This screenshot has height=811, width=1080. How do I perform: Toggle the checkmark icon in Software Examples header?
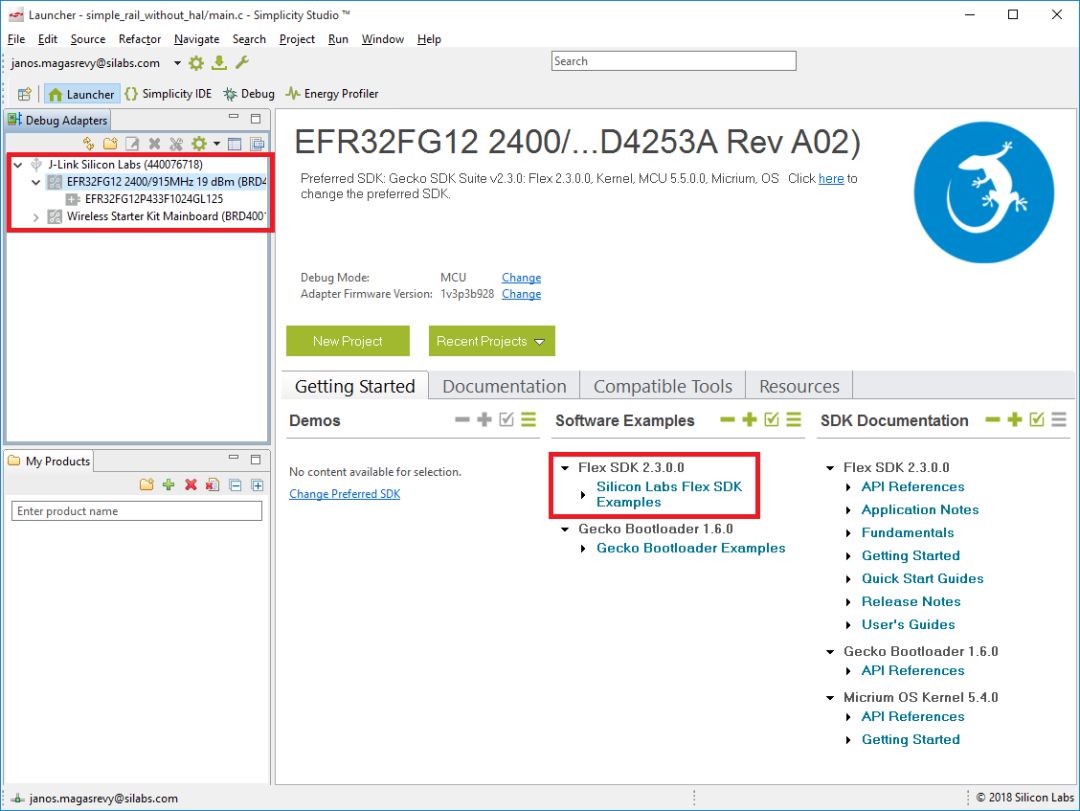772,420
